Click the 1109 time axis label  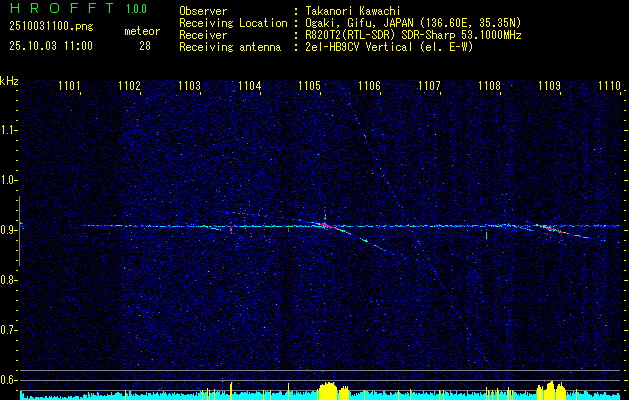tap(550, 85)
